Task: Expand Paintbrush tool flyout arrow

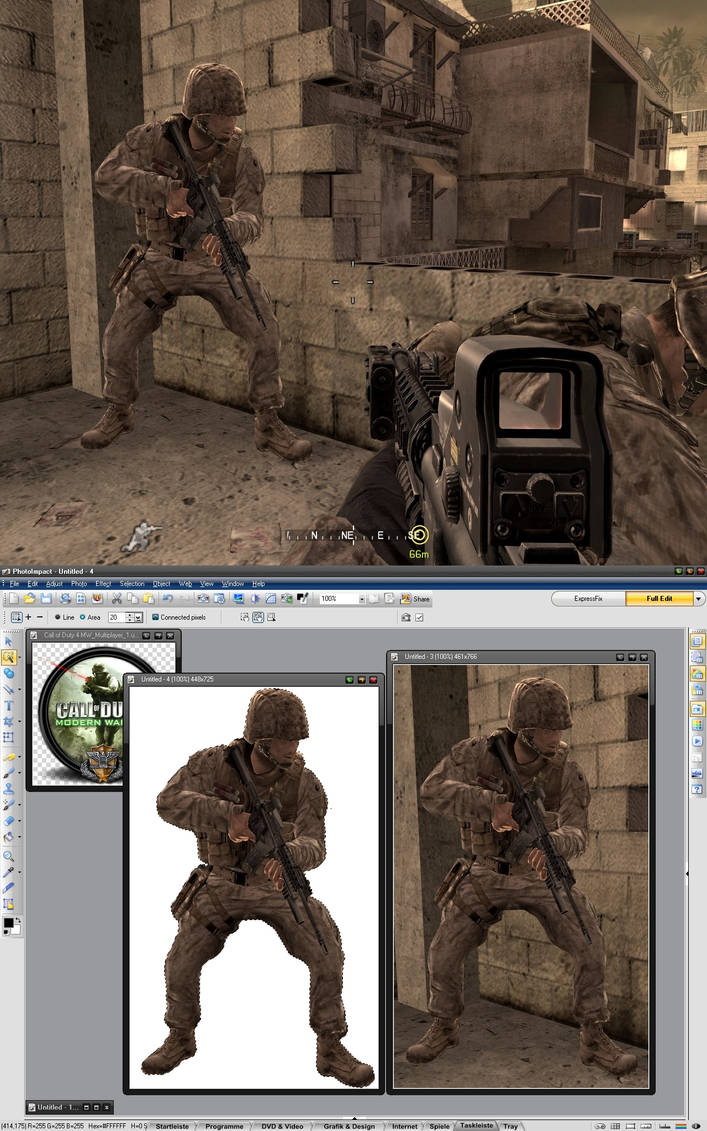Action: (x=19, y=757)
